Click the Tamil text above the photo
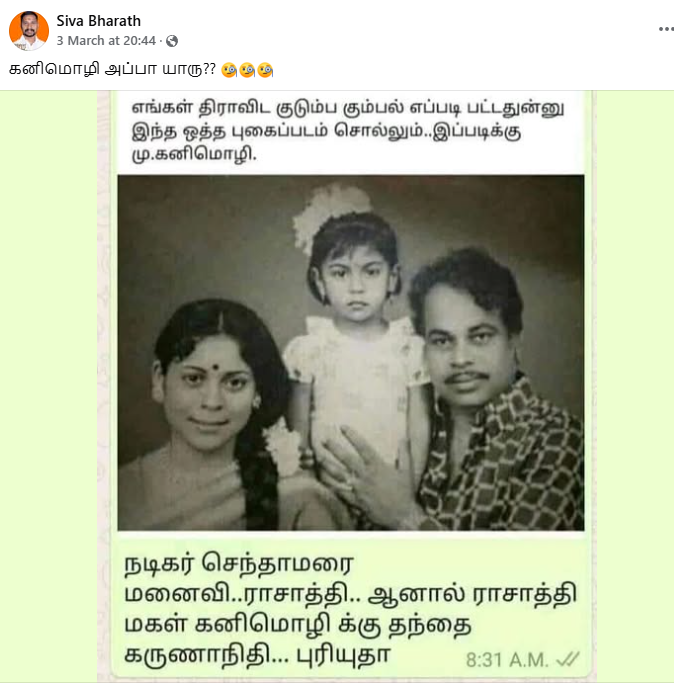The height and width of the screenshot is (684, 674). [347, 131]
